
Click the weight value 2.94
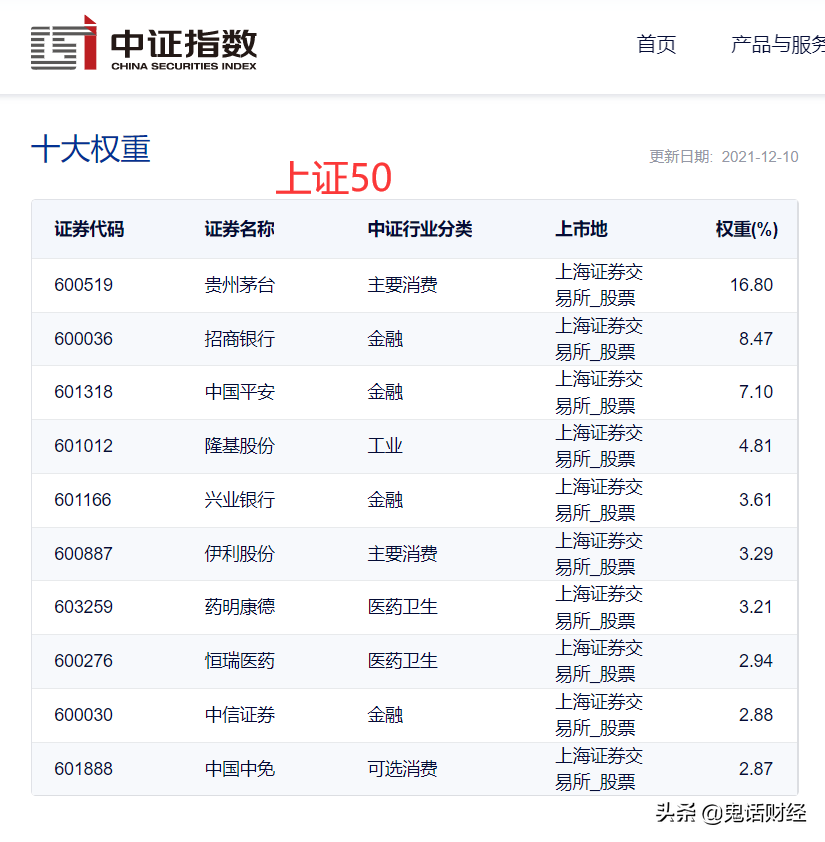pos(756,660)
